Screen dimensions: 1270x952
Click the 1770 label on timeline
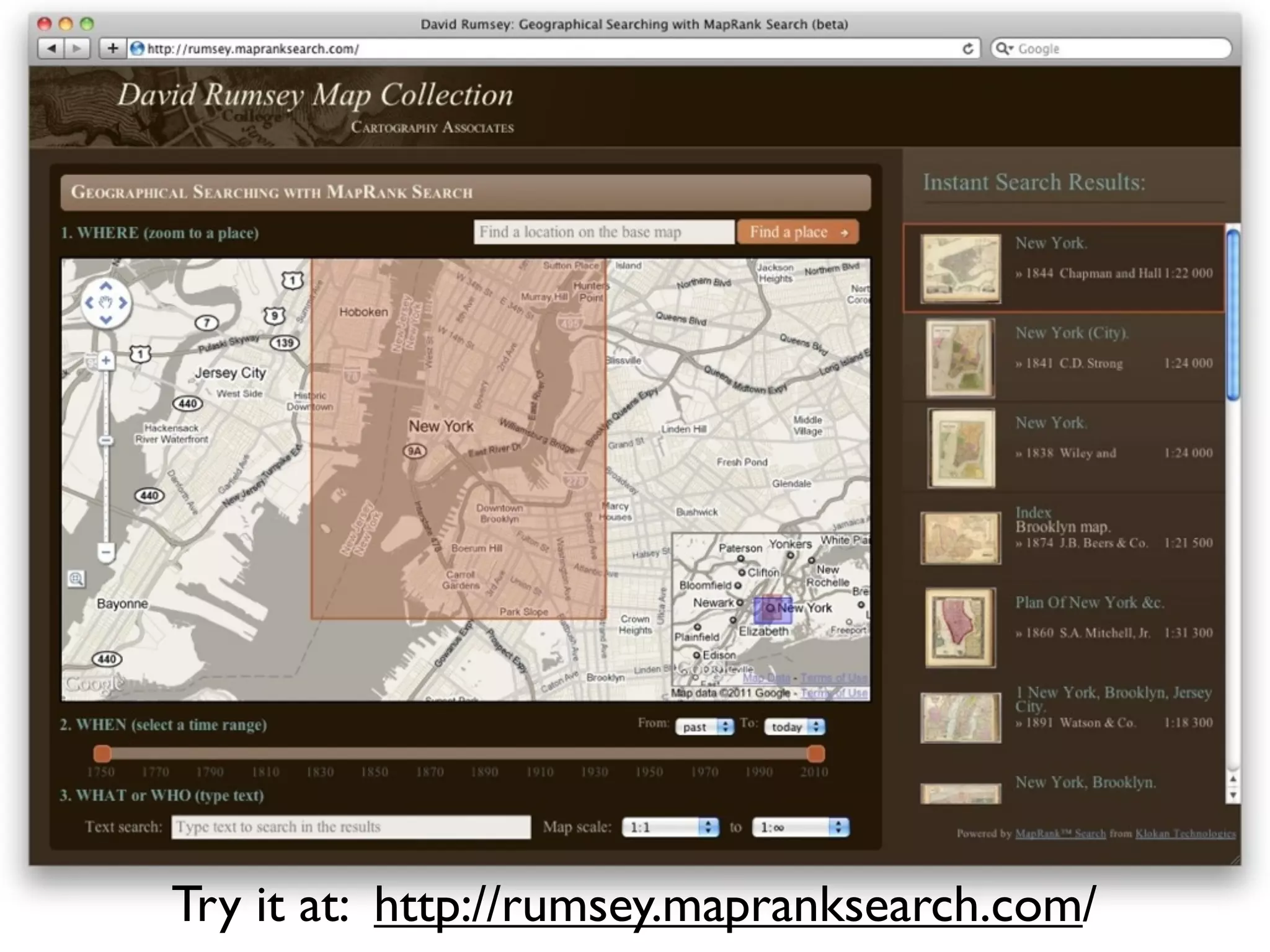click(x=155, y=772)
